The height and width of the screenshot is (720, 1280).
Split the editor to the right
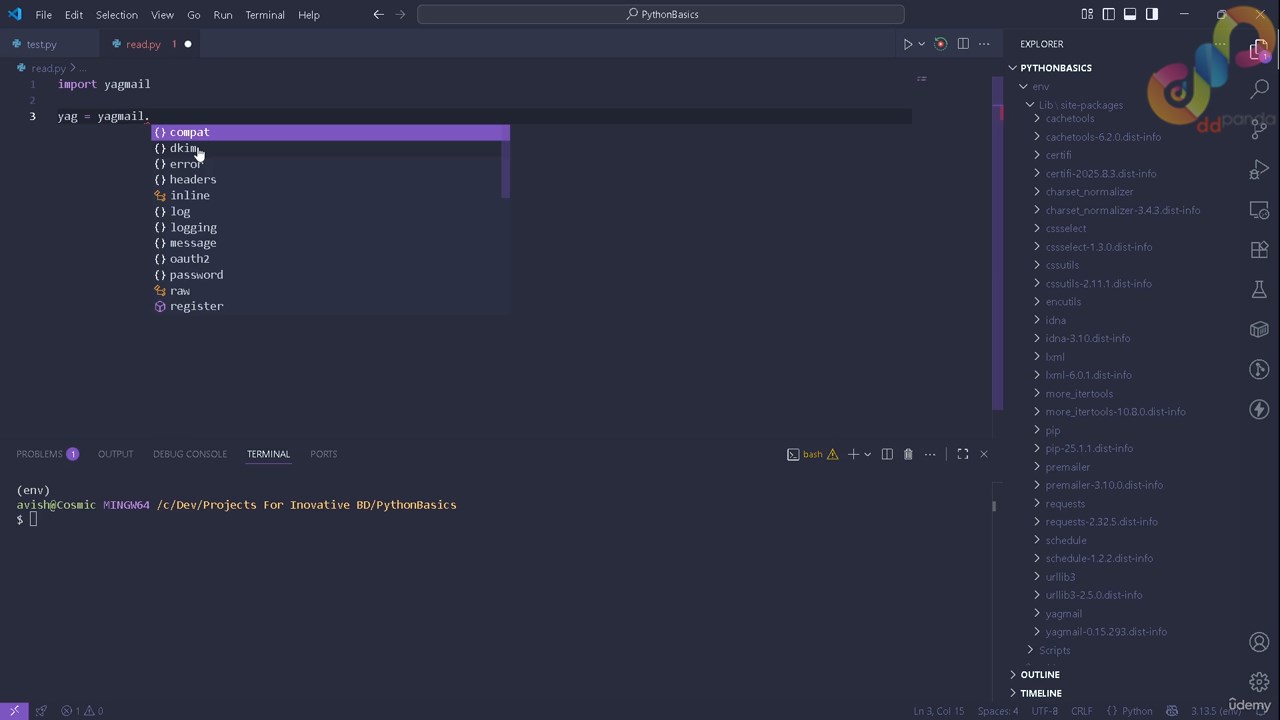pos(963,44)
